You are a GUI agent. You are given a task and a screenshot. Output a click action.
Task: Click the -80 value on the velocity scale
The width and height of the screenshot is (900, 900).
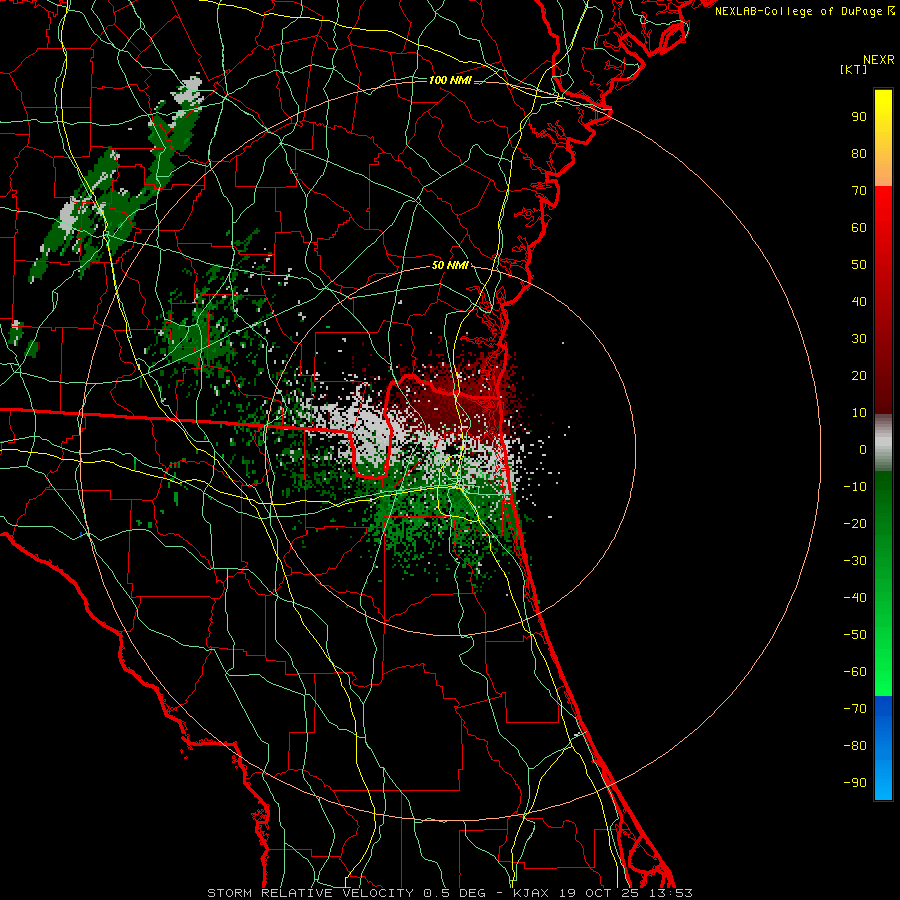point(855,746)
